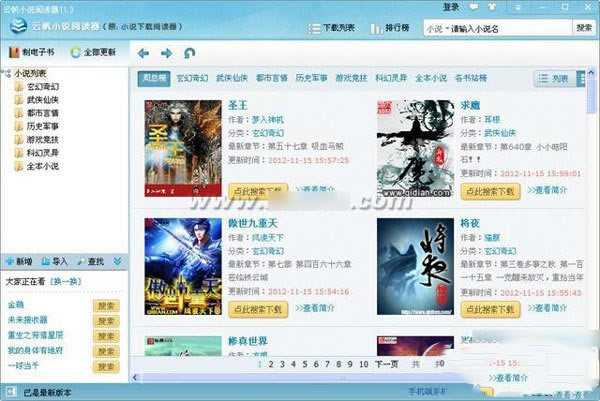The width and height of the screenshot is (600, 401).
Task: Click the app logo beside 云帆小说阅读器
Action: click(x=18, y=26)
